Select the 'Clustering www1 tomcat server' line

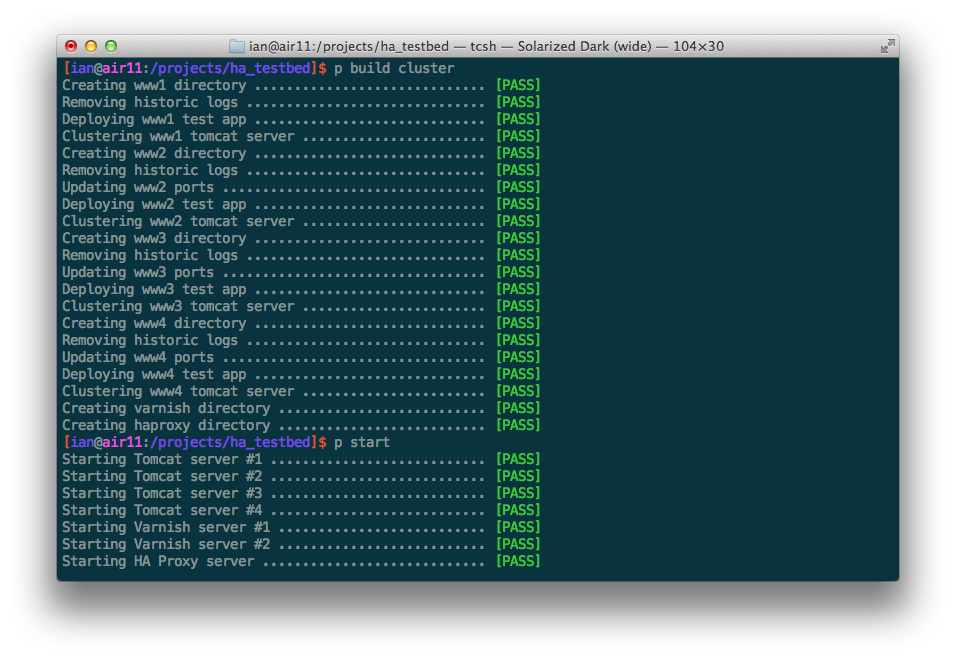[x=178, y=136]
